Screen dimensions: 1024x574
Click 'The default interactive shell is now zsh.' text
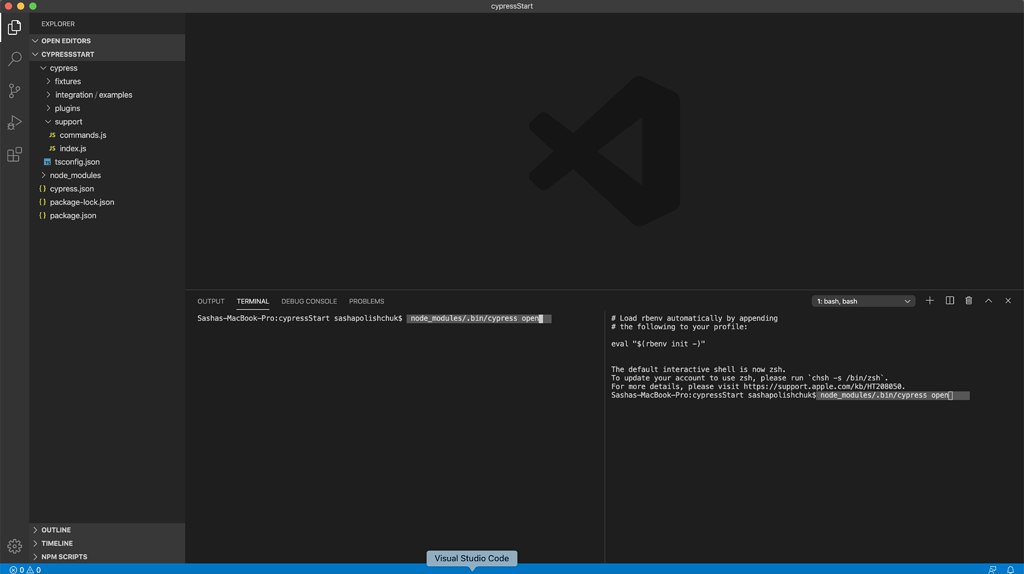tap(698, 370)
